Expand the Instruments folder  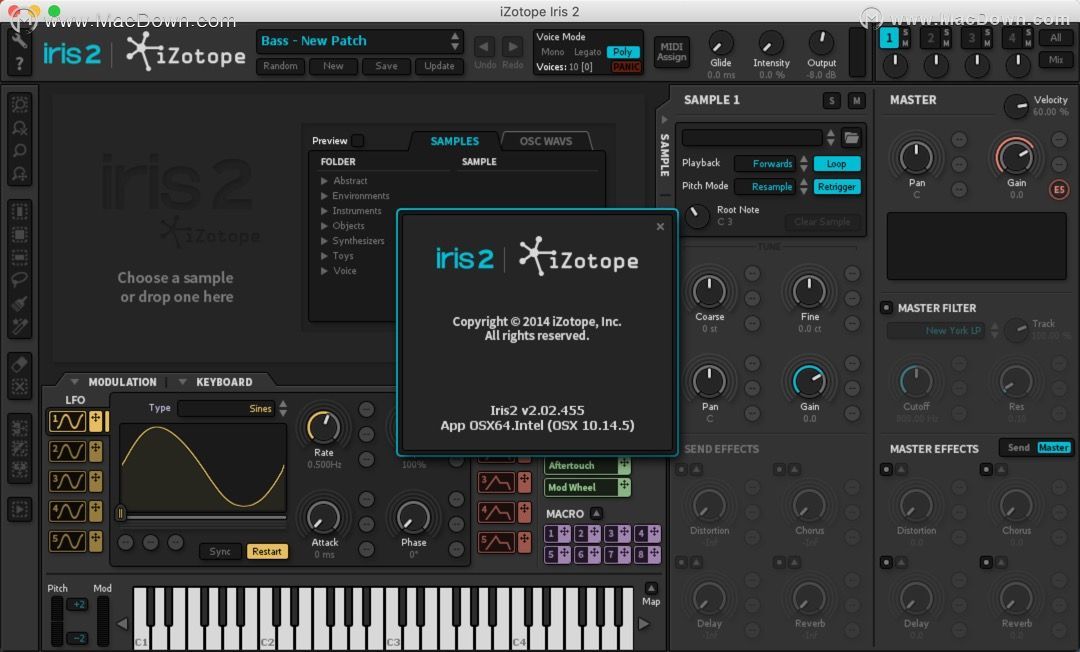(324, 211)
